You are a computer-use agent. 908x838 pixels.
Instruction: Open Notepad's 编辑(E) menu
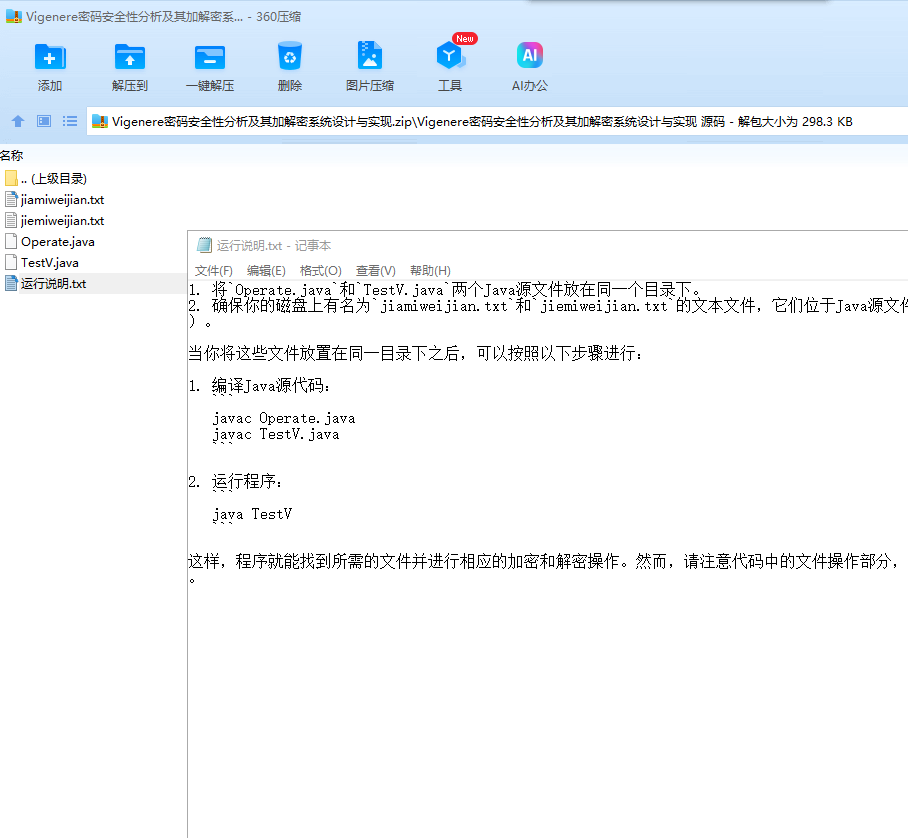[x=266, y=270]
